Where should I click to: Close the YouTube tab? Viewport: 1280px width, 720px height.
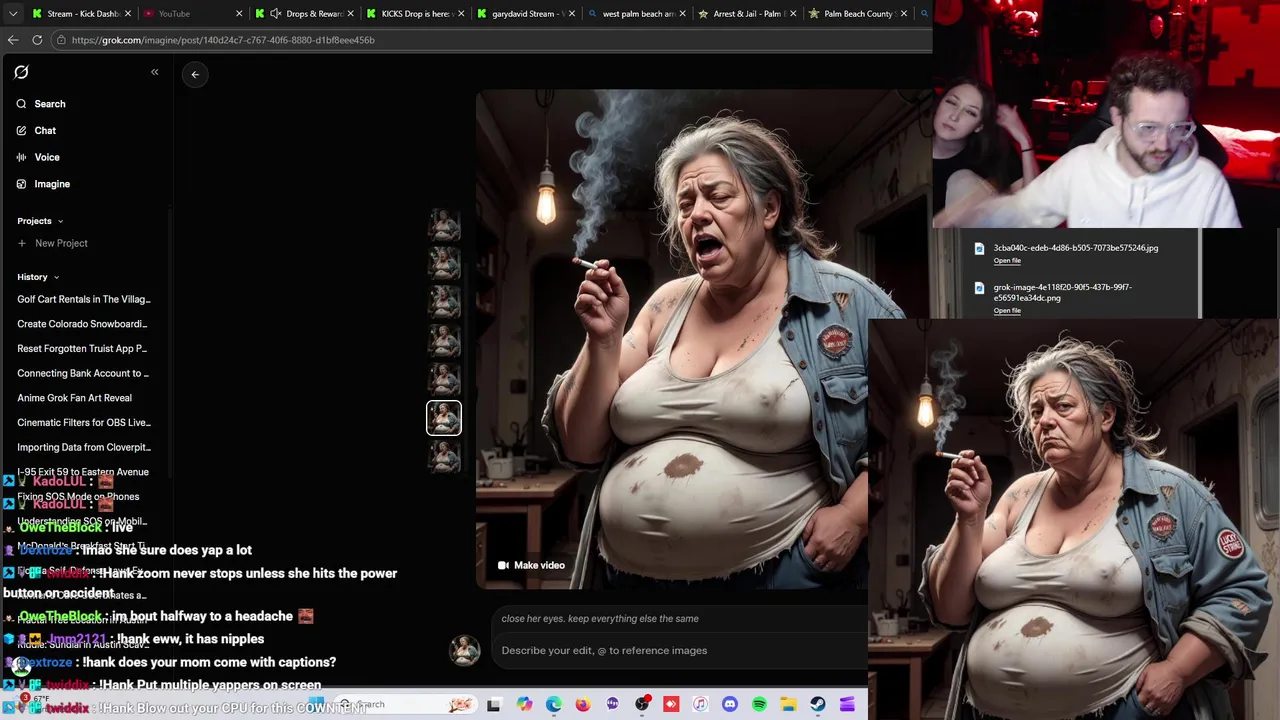coord(239,14)
